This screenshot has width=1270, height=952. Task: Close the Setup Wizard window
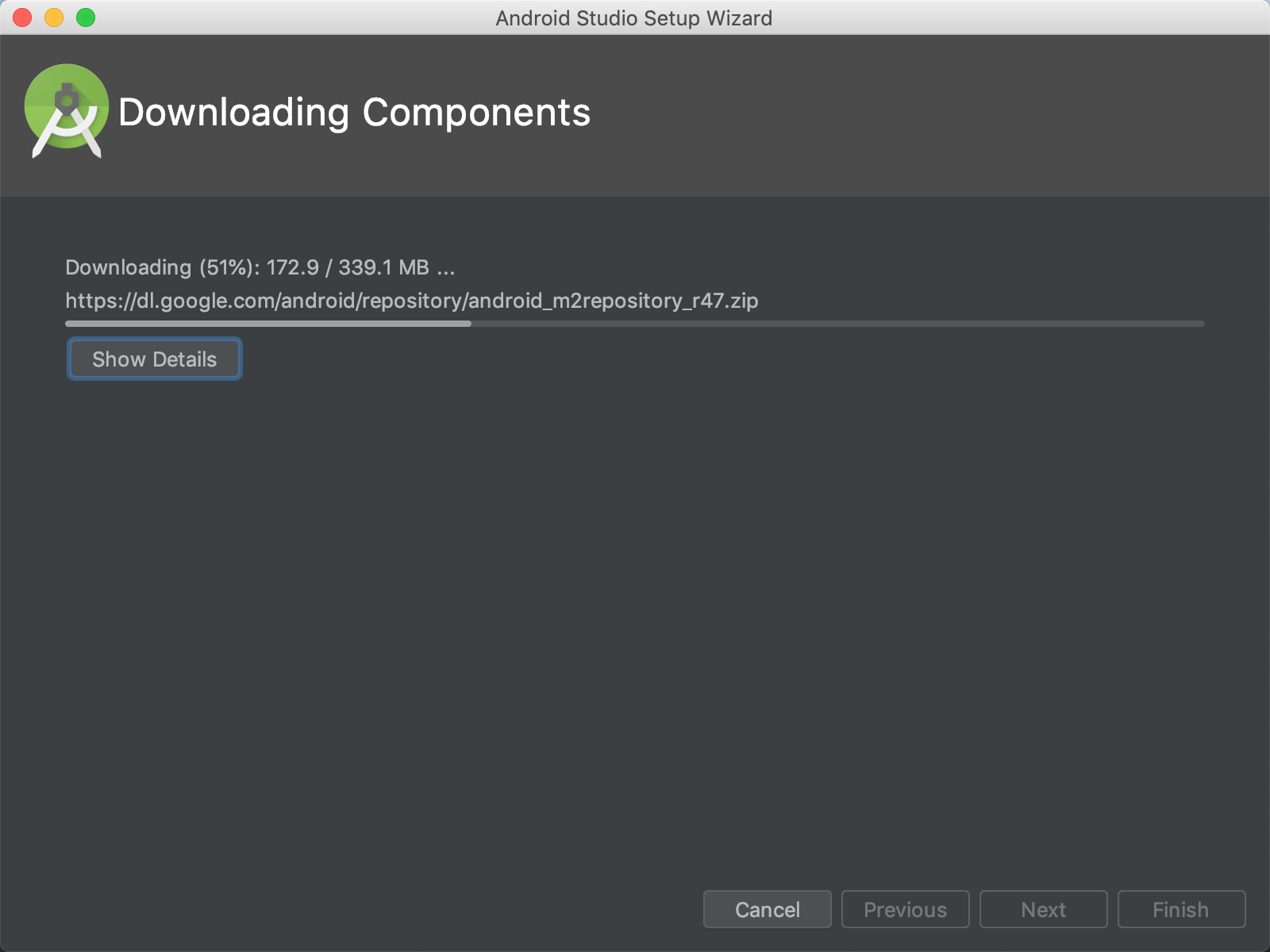pyautogui.click(x=22, y=17)
